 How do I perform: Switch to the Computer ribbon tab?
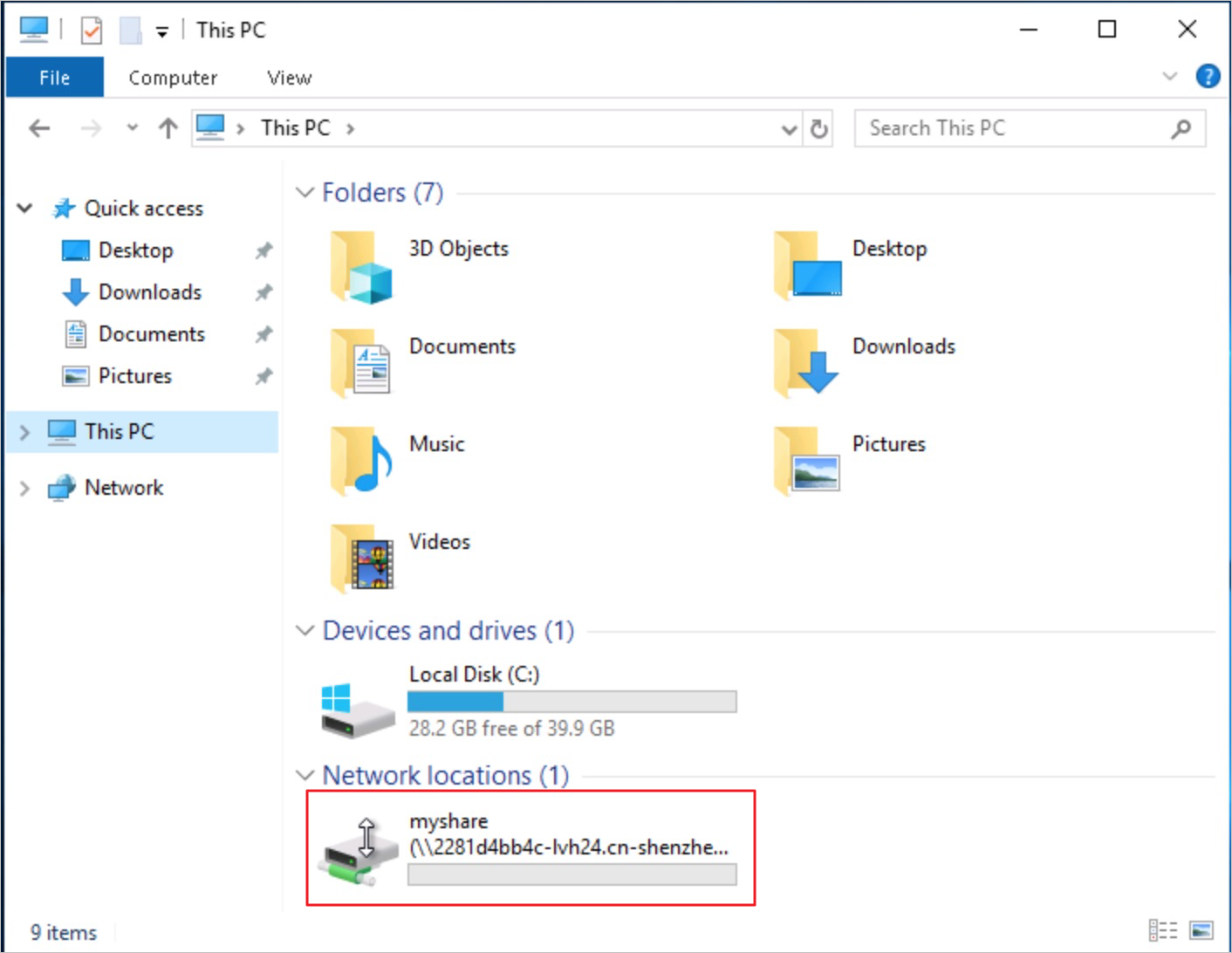point(172,77)
